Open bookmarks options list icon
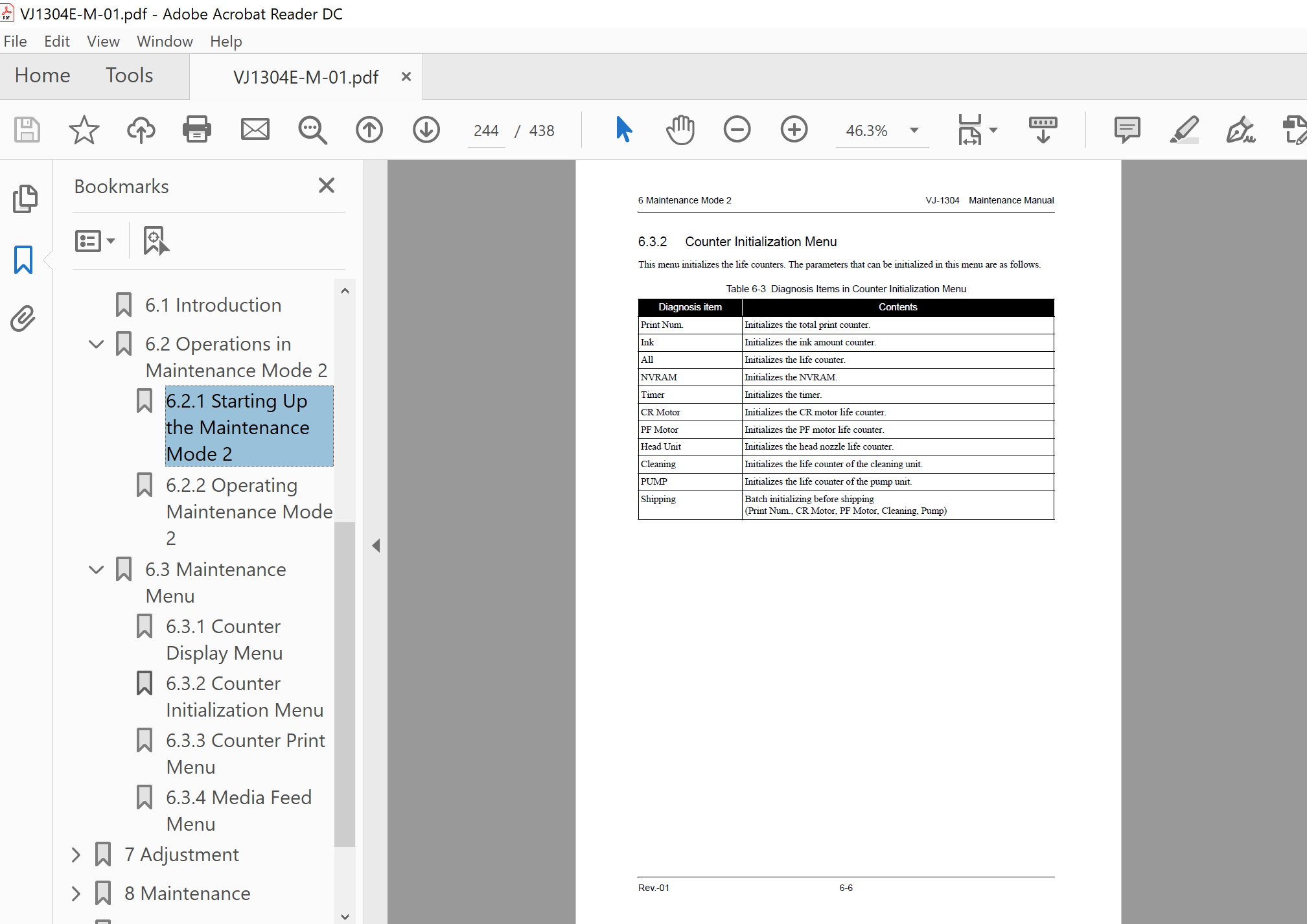This screenshot has width=1307, height=924. click(95, 241)
